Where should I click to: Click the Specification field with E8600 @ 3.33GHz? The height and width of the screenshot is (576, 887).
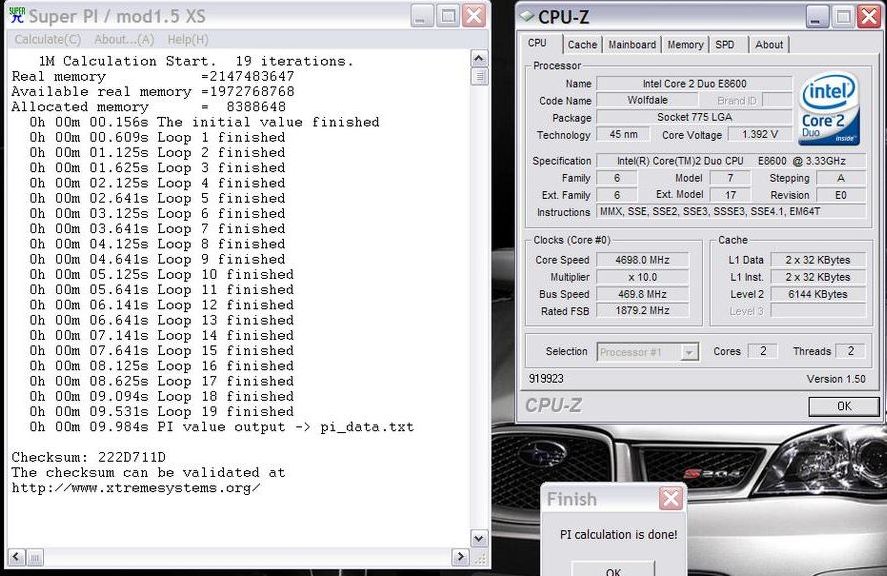click(x=731, y=161)
